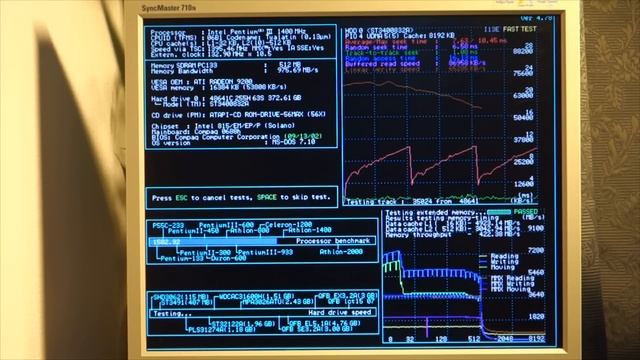
Task: Select the 'Hard drive 0' line
Action: coord(226,98)
